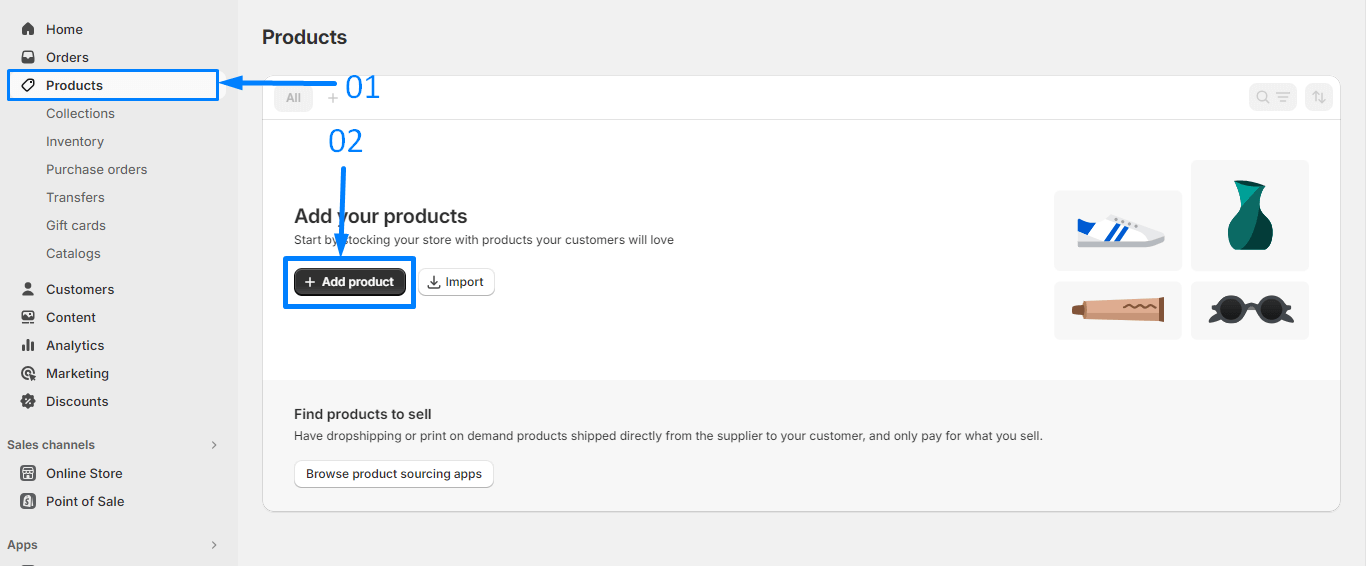Click the Discounts badge icon
This screenshot has height=566, width=1366.
pos(28,401)
